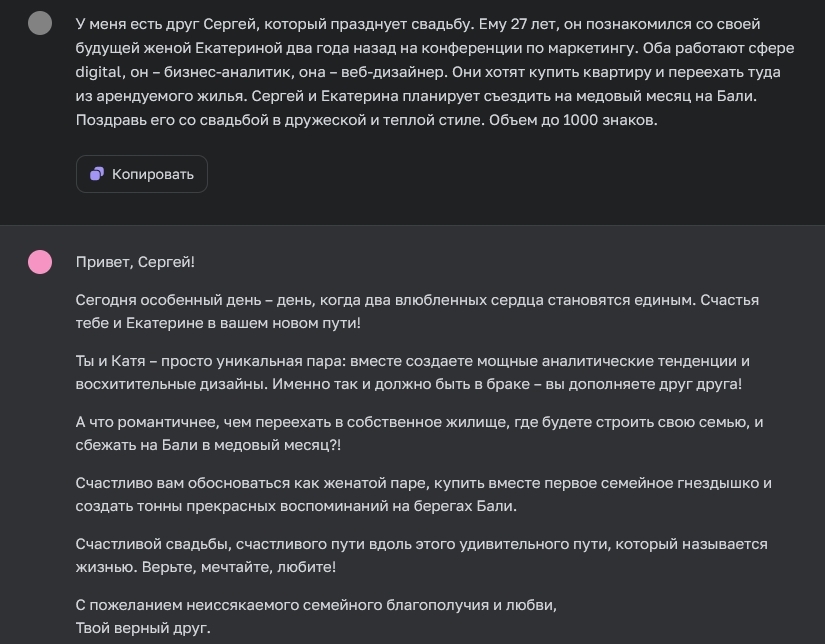The height and width of the screenshot is (644, 825).
Task: Click the copy icon beside Копировать
Action: click(x=97, y=174)
